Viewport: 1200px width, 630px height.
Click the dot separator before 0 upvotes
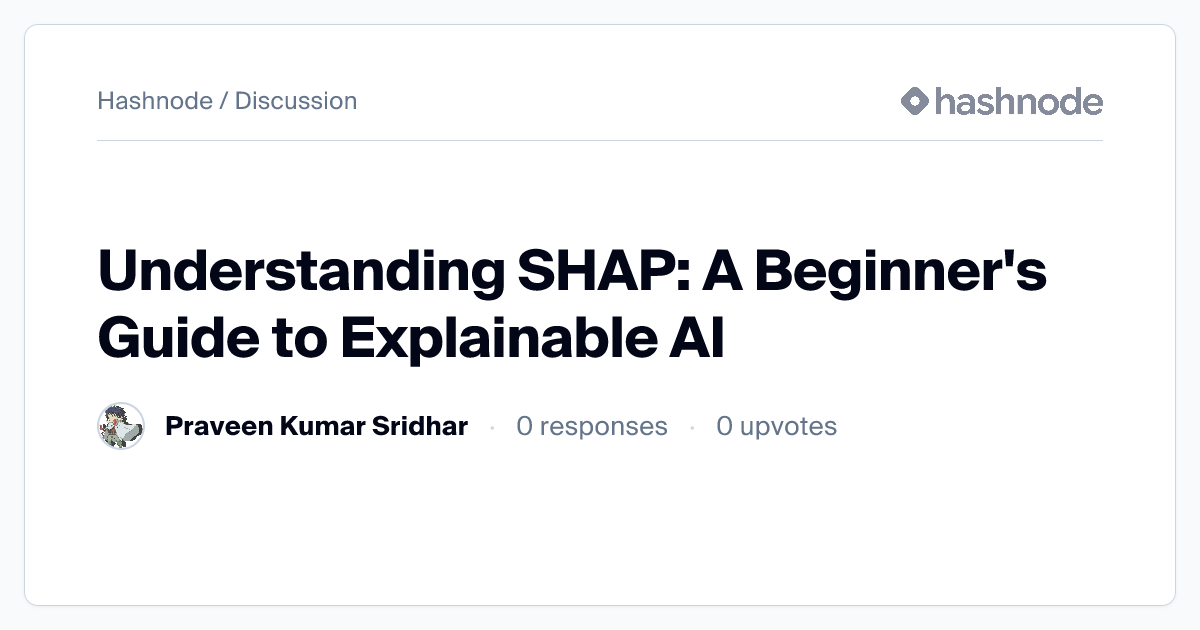point(692,427)
